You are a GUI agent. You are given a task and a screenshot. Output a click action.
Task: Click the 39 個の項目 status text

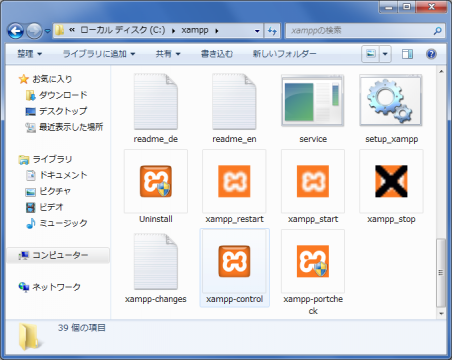[x=82, y=328]
